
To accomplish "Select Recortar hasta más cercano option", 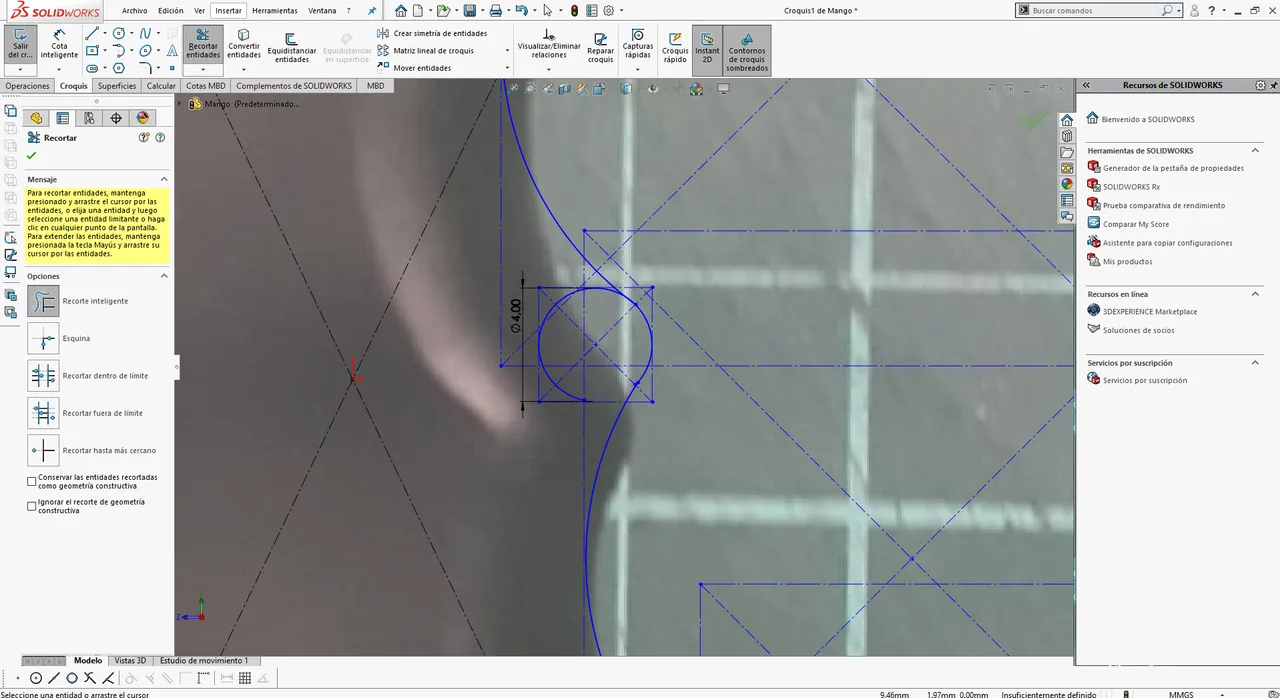I will 44,450.
